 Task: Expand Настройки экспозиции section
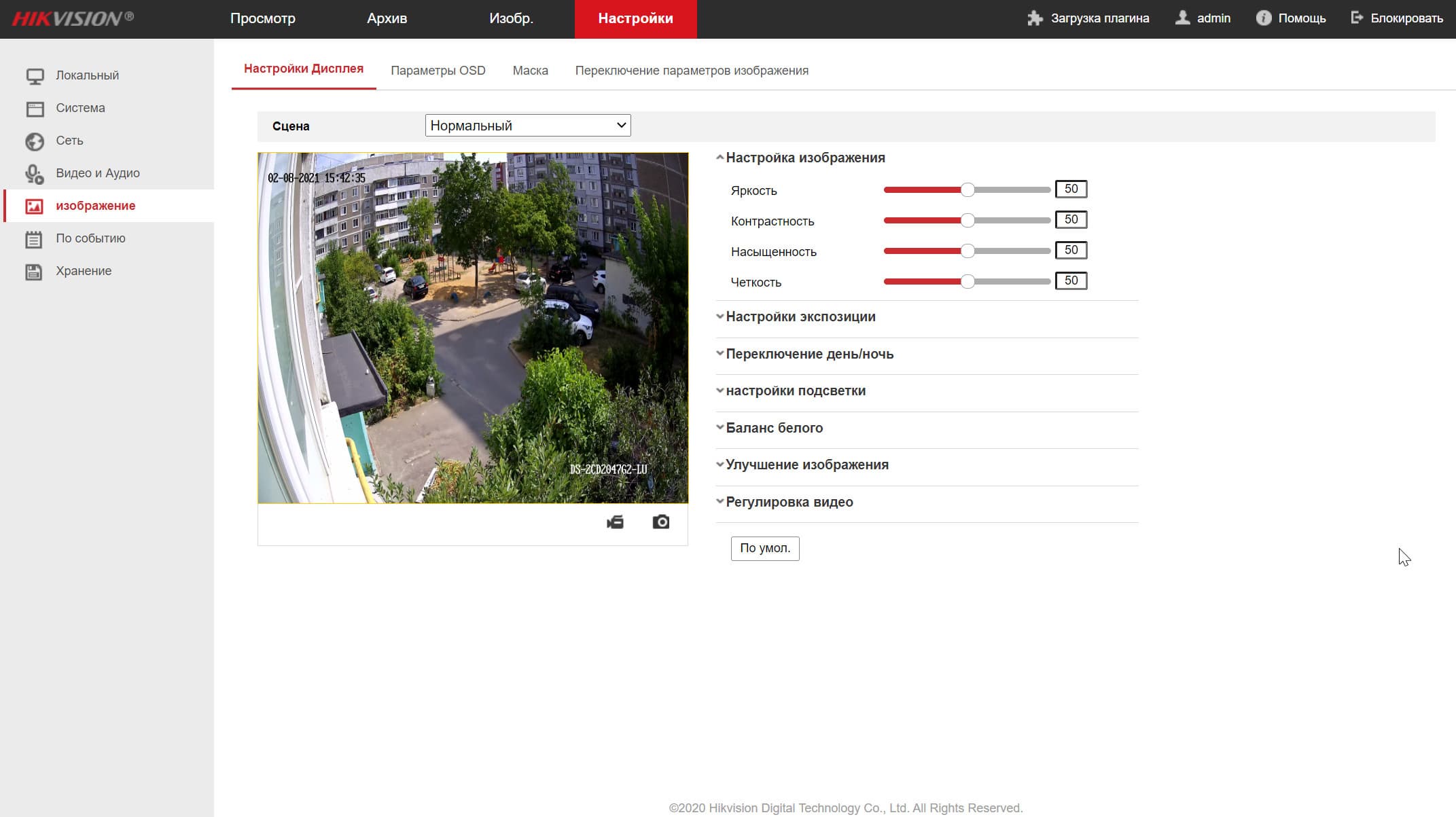800,317
